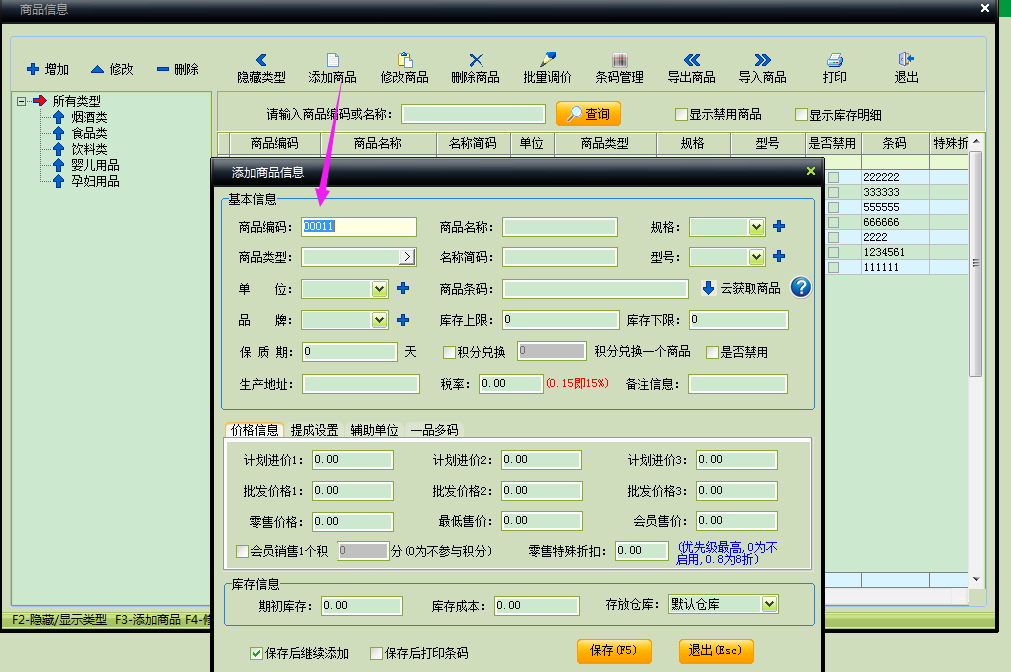The image size is (1011, 672).
Task: Focus the 商品编码 input field in dialog
Action: (358, 226)
